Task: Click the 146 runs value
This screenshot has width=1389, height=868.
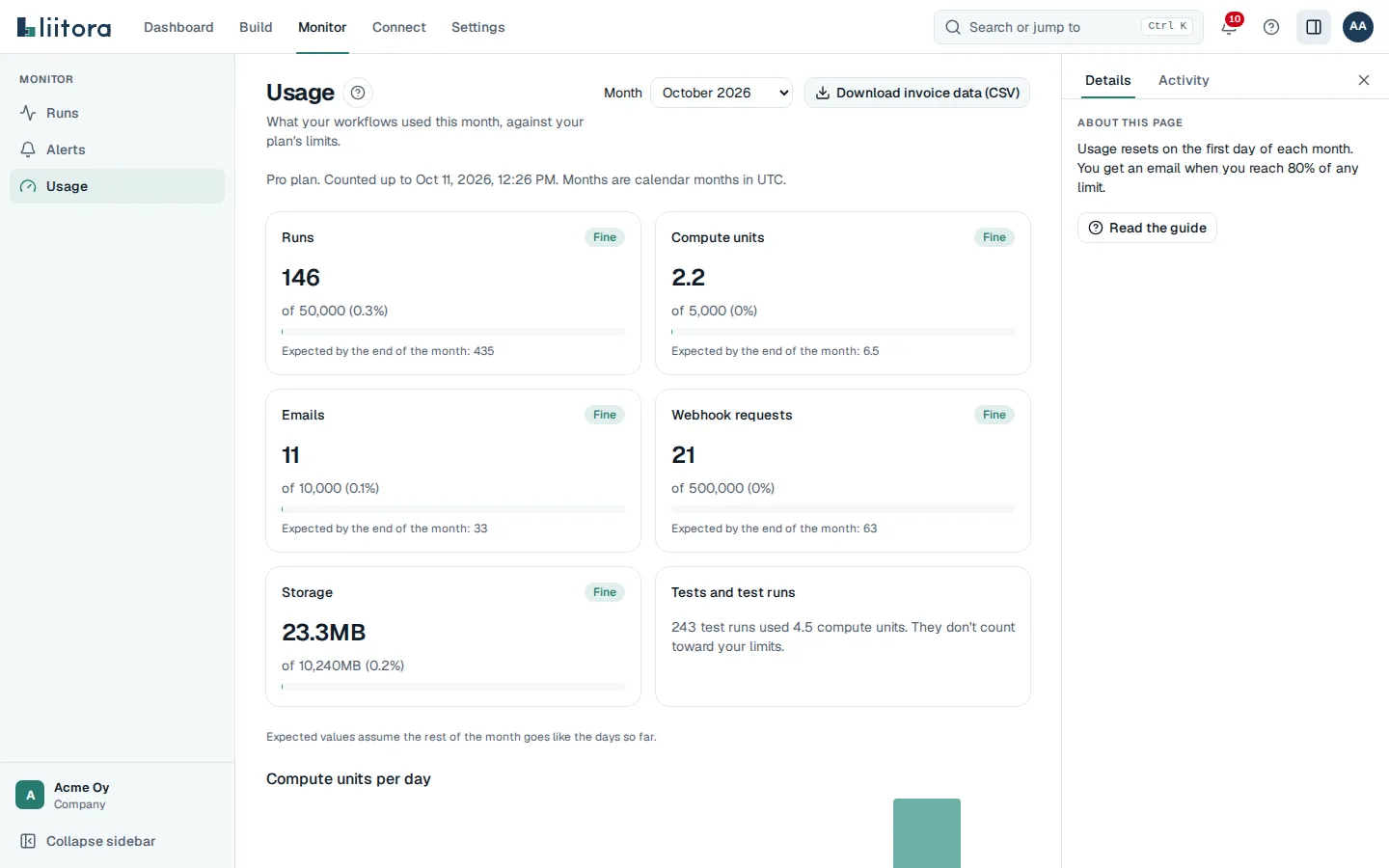Action: click(x=301, y=278)
